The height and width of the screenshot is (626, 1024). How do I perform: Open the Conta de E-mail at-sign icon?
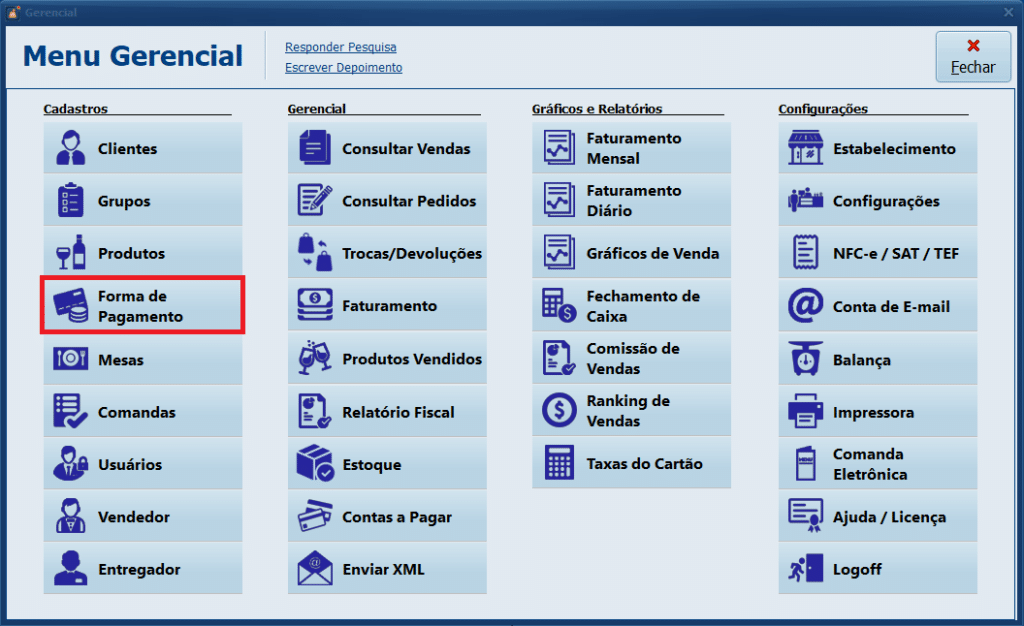pos(805,306)
